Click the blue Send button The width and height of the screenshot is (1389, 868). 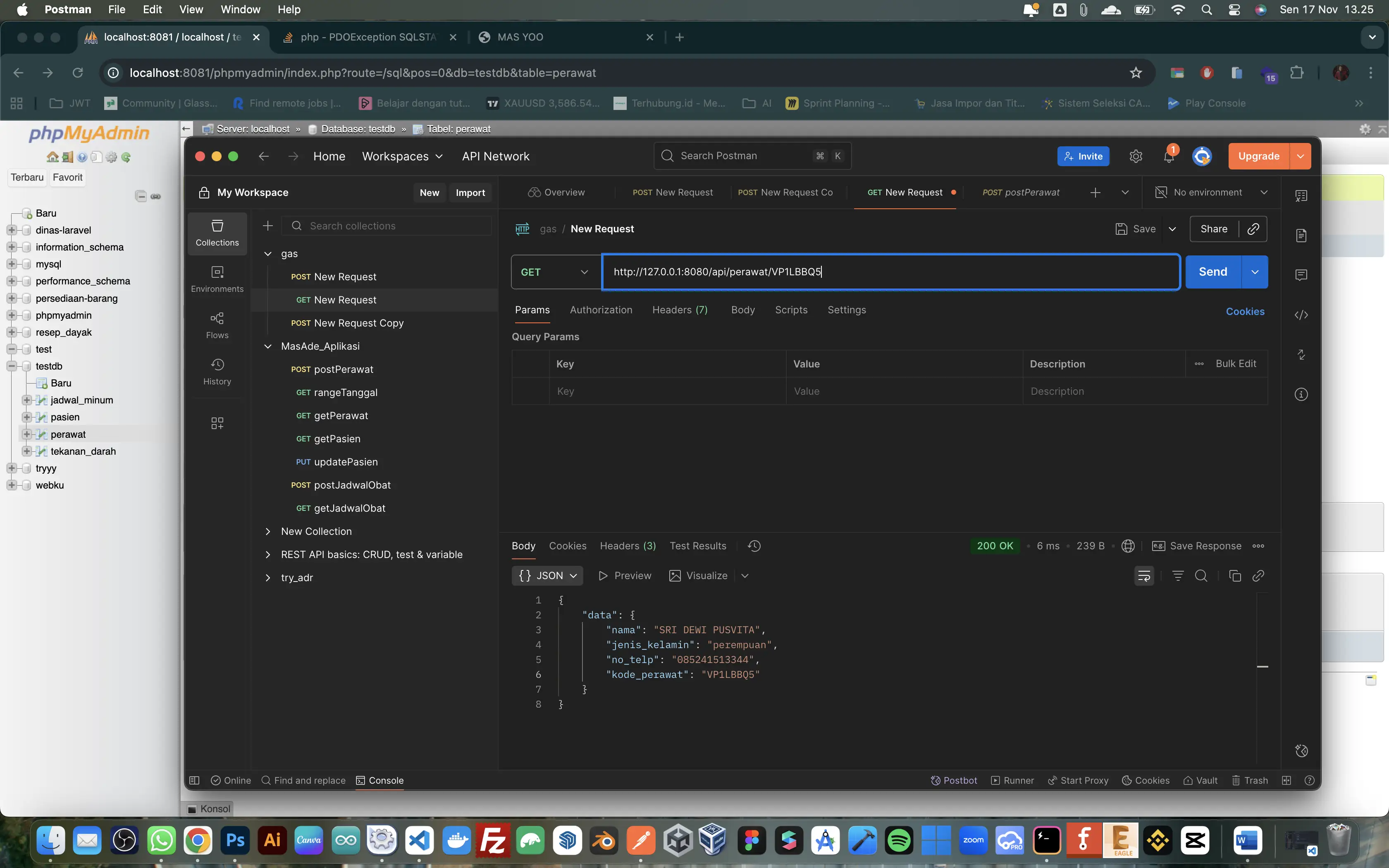[x=1212, y=272]
